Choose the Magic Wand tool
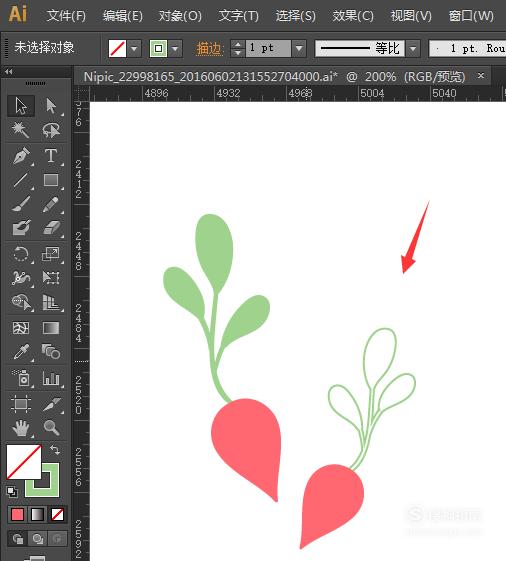506x561 pixels. [x=21, y=130]
